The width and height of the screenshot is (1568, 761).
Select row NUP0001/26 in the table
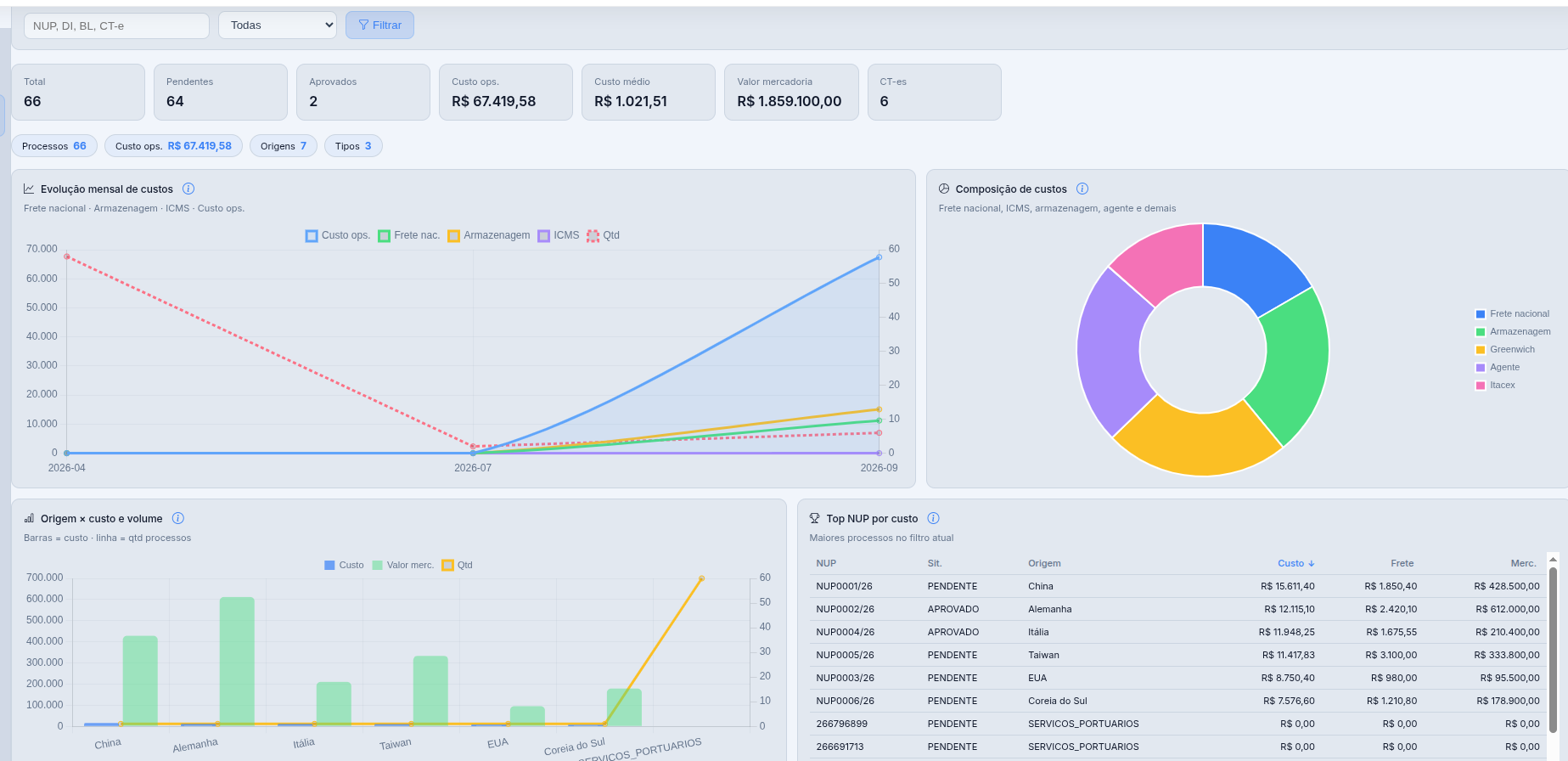(x=1177, y=586)
